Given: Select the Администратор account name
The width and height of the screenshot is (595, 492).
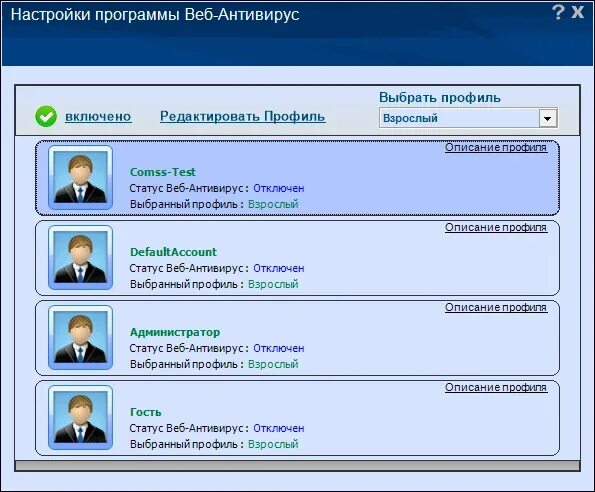Looking at the screenshot, I should click(175, 332).
